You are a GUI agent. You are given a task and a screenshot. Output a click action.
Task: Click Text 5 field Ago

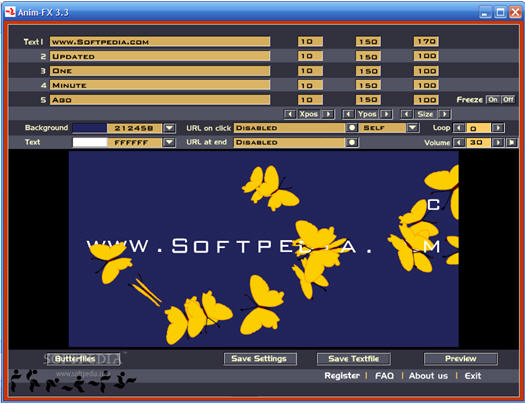tap(160, 100)
